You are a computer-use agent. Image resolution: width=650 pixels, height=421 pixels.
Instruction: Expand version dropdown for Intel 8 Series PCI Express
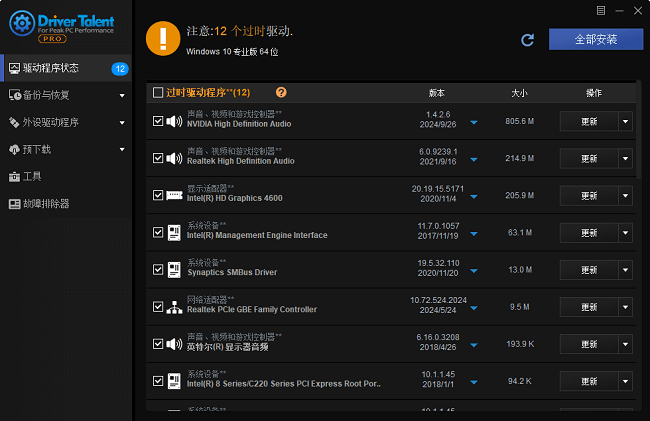coord(474,382)
